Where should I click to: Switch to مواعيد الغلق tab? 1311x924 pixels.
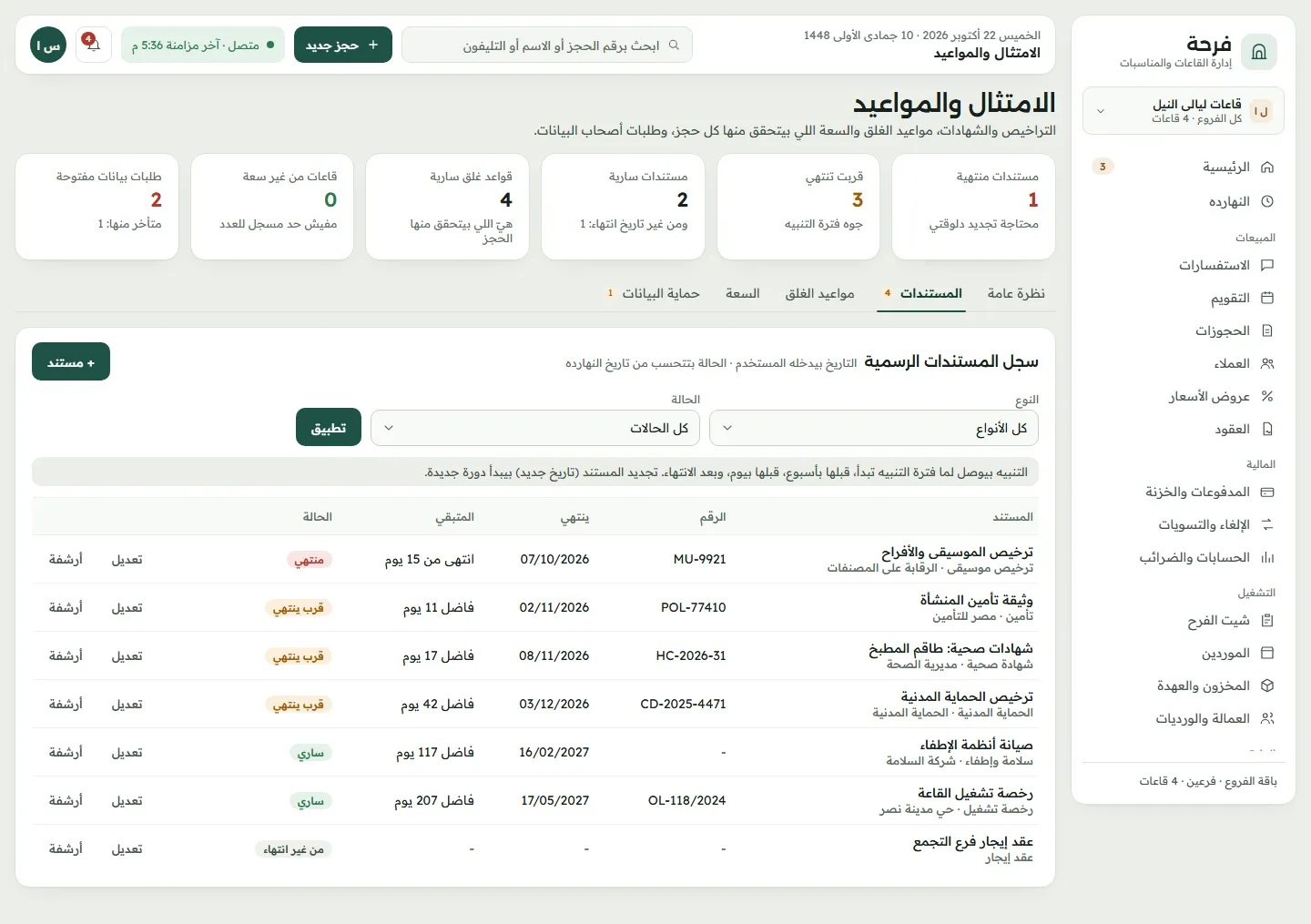point(819,293)
